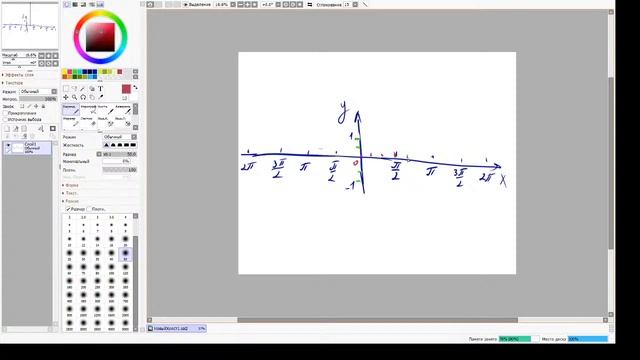Switch to the open document tab

(x=176, y=328)
